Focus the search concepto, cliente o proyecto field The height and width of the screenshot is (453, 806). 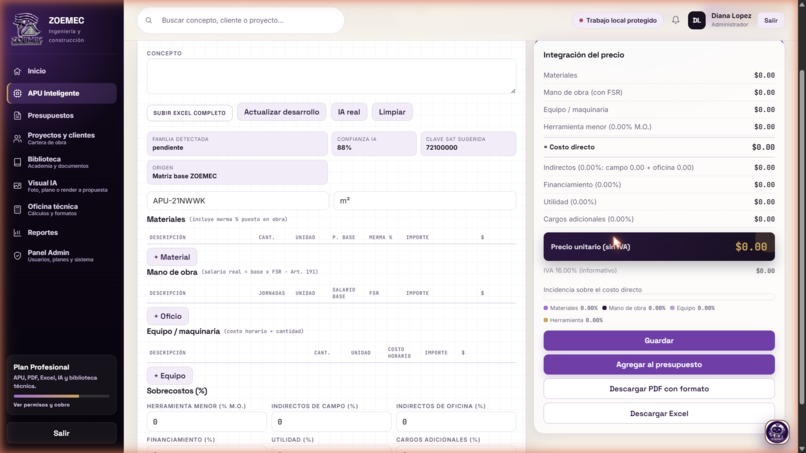(x=241, y=21)
